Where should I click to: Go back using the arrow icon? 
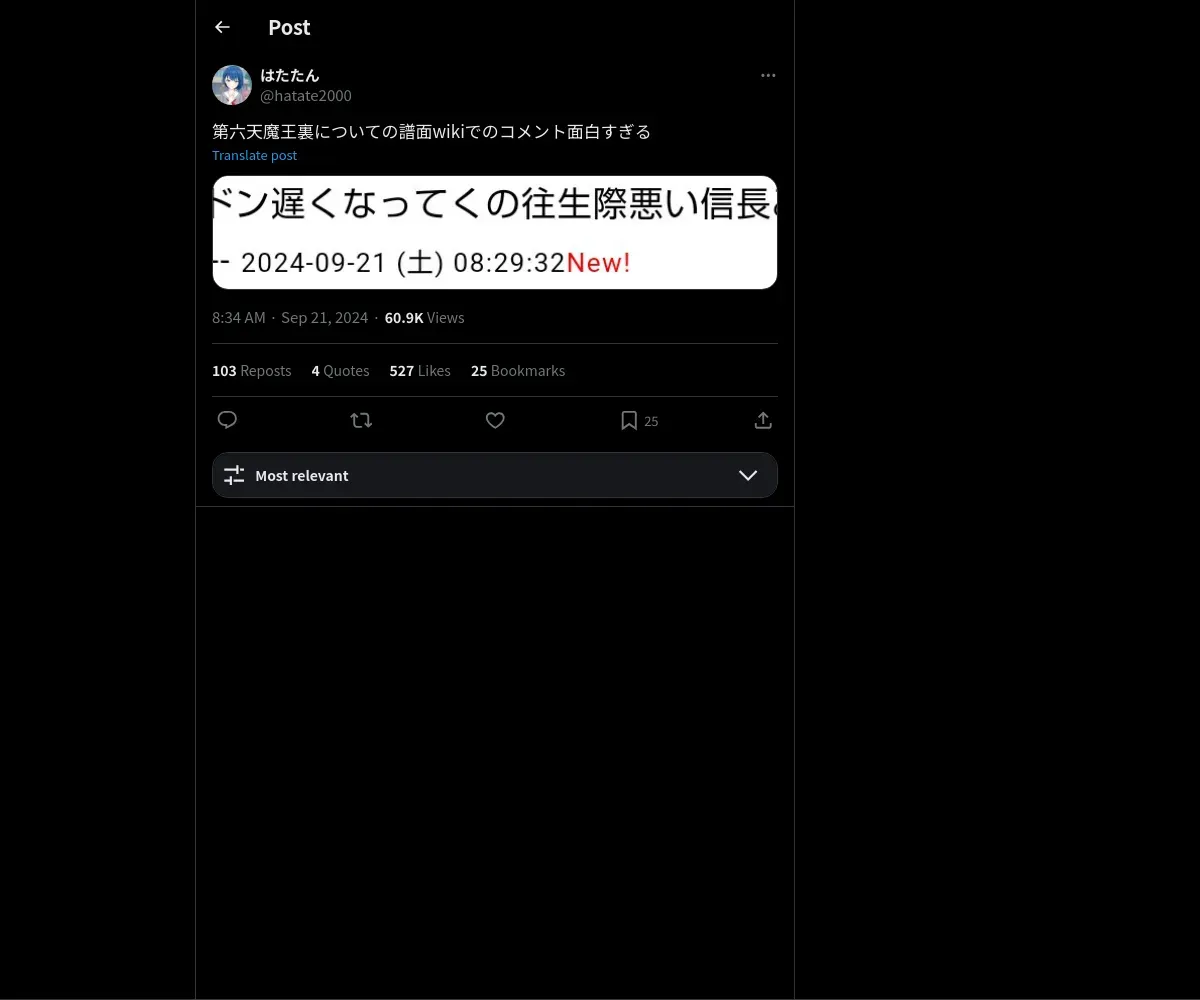click(x=222, y=27)
